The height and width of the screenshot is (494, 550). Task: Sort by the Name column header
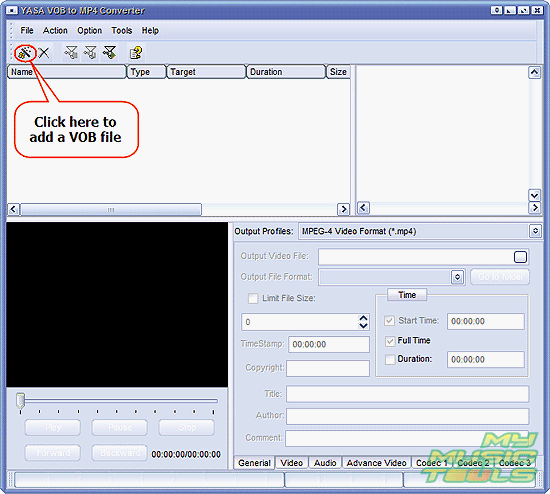click(66, 72)
